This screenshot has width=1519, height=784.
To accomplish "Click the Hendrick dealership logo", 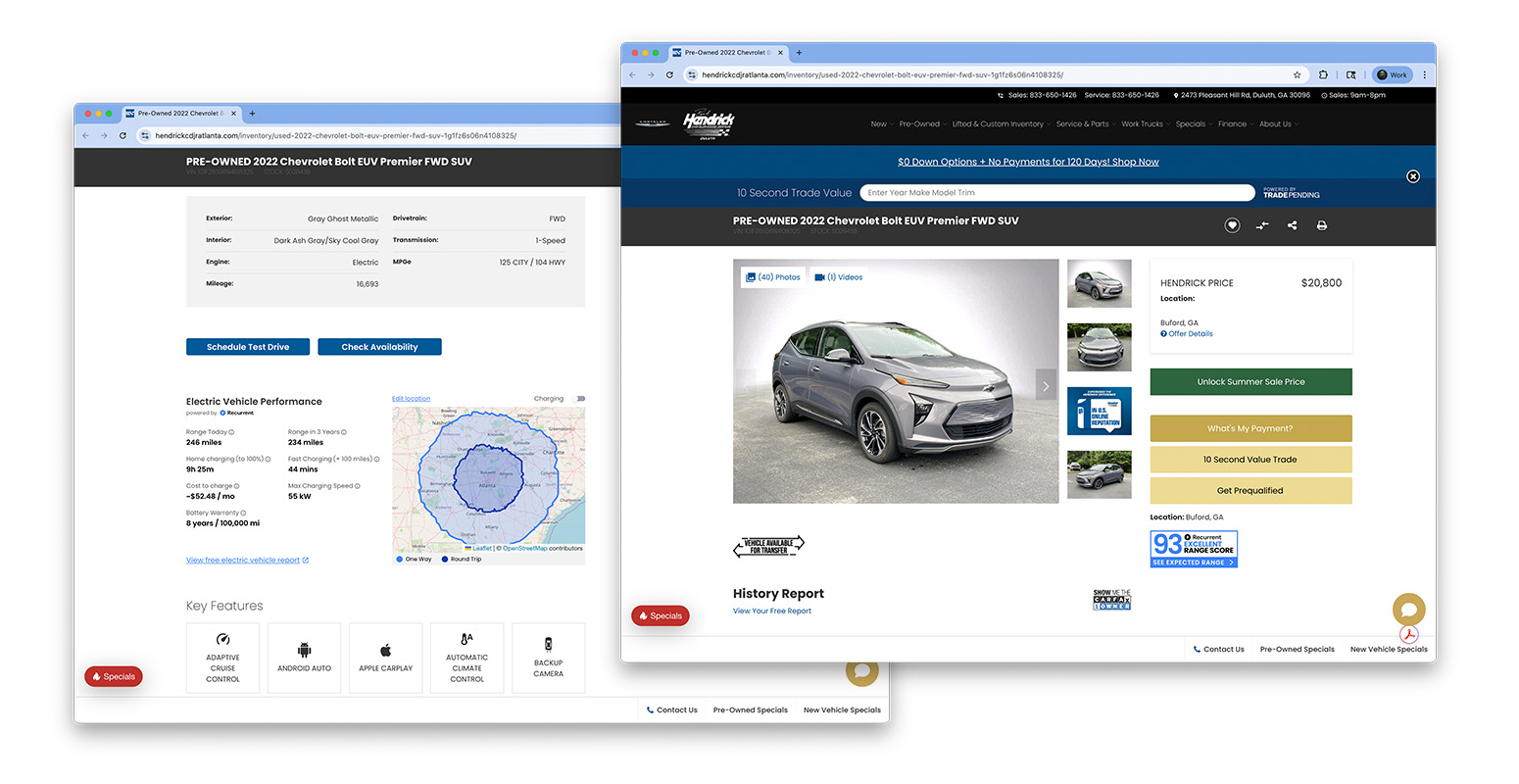I will [708, 124].
